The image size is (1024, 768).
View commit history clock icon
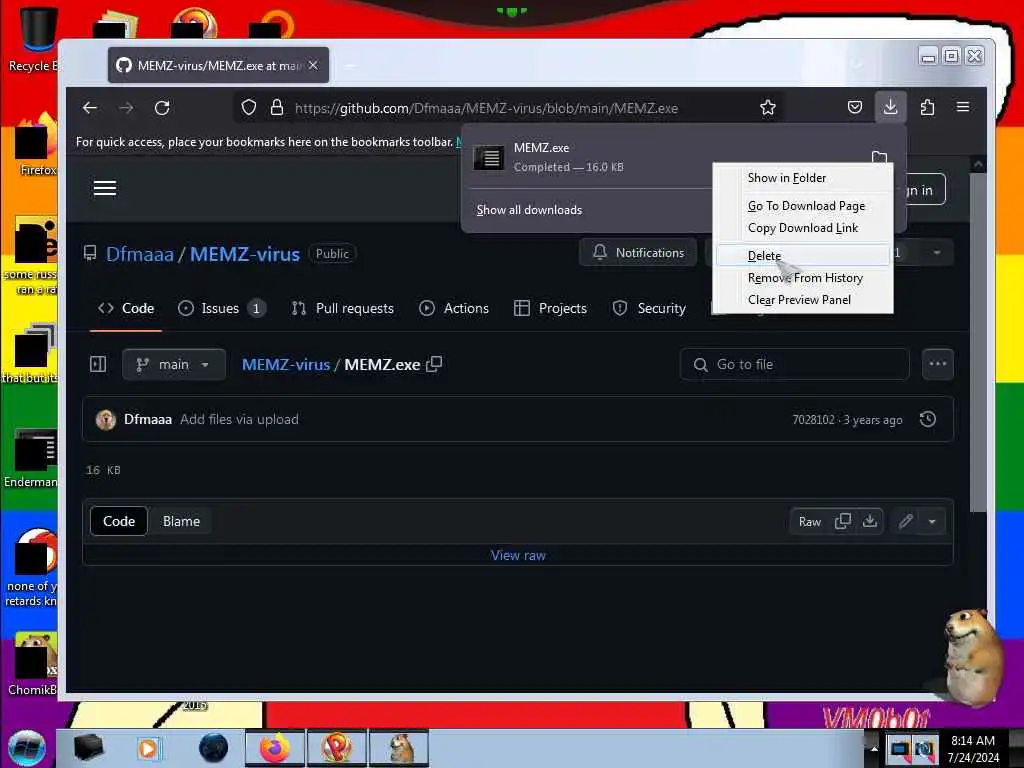[927, 419]
